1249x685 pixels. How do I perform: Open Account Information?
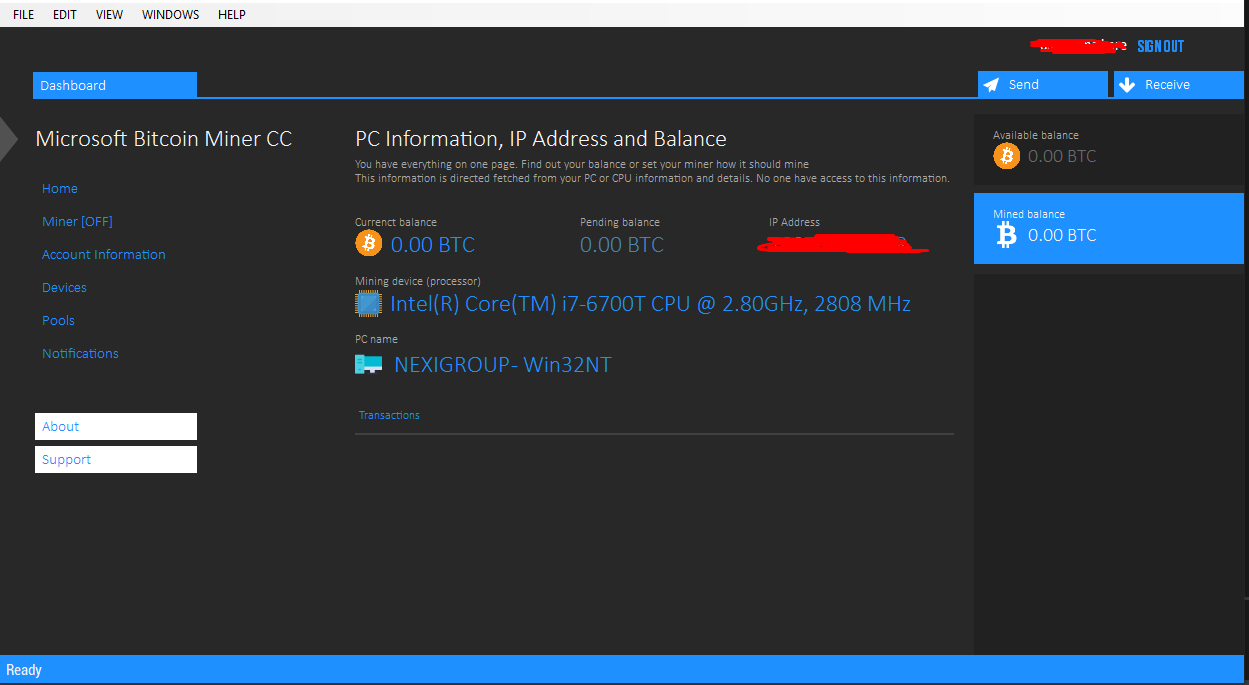(x=103, y=254)
